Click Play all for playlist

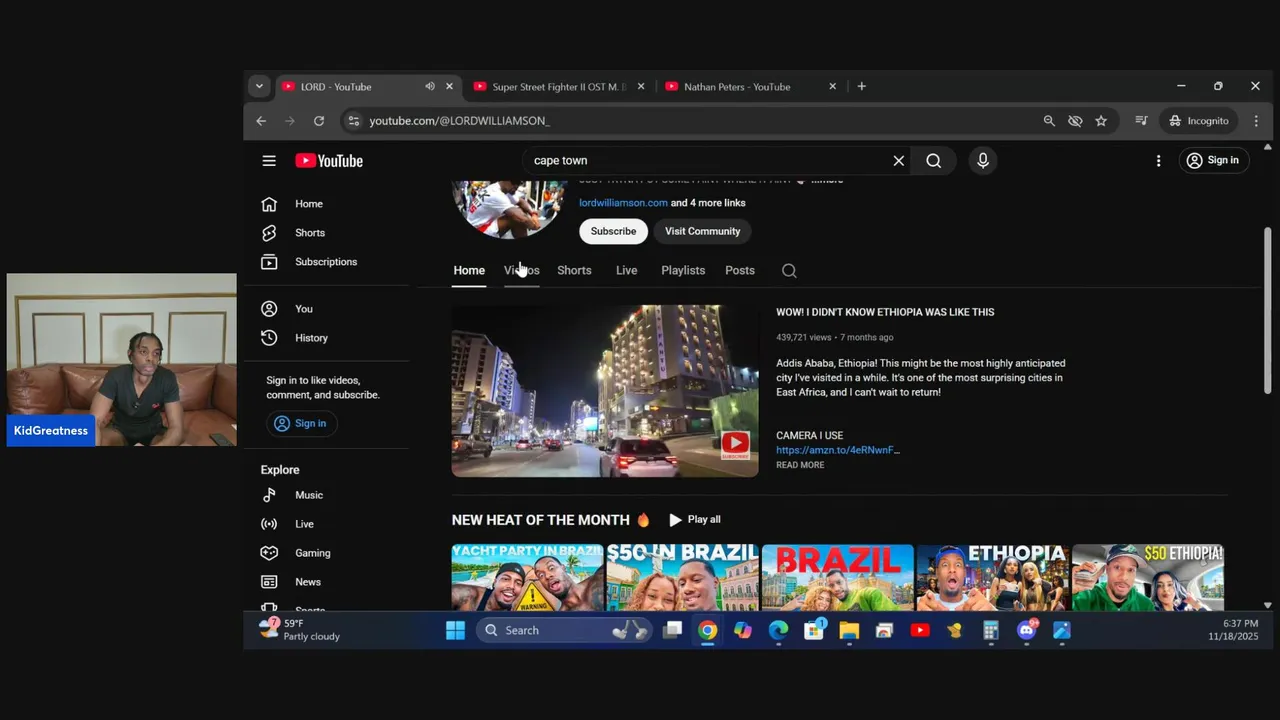694,520
